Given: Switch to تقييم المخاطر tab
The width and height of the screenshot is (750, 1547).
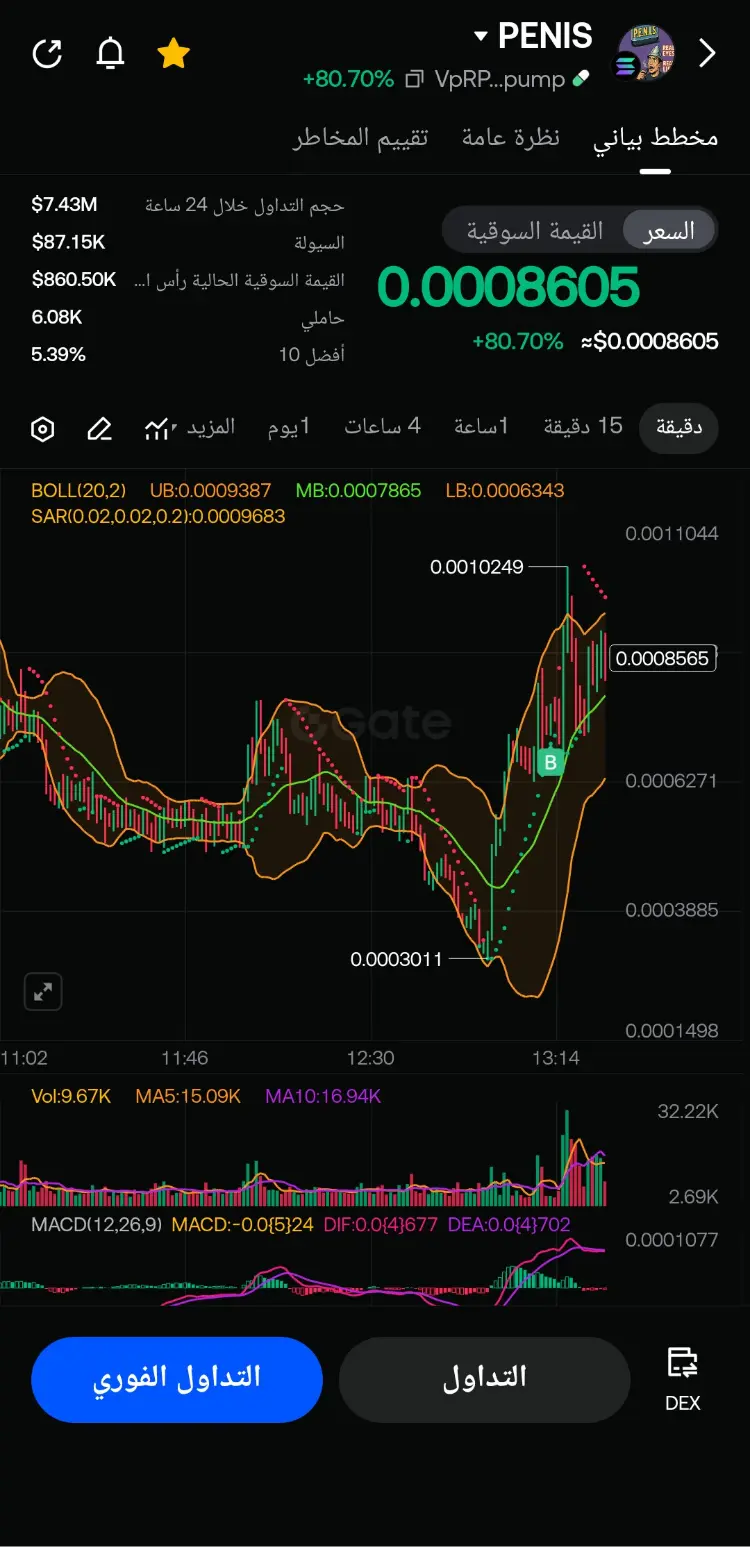Looking at the screenshot, I should (360, 138).
